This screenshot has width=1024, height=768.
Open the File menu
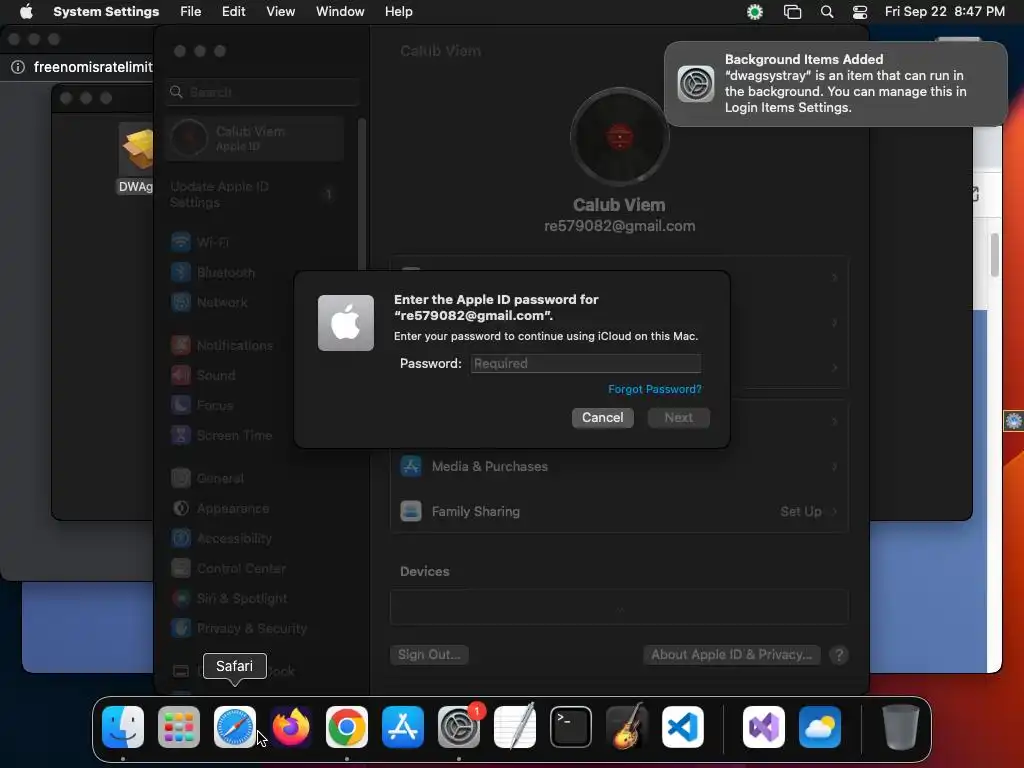pyautogui.click(x=191, y=12)
